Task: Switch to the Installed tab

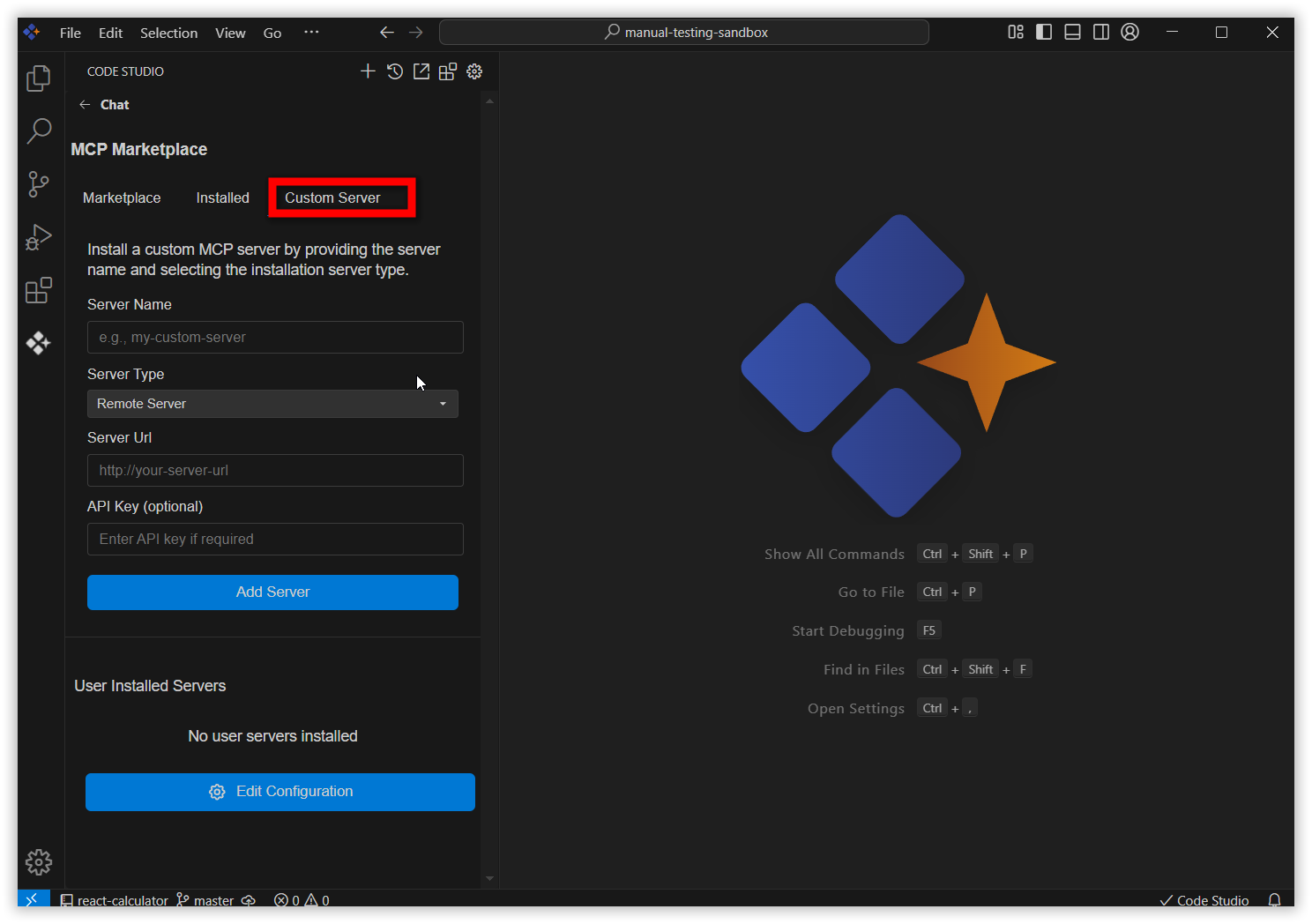Action: pyautogui.click(x=222, y=197)
